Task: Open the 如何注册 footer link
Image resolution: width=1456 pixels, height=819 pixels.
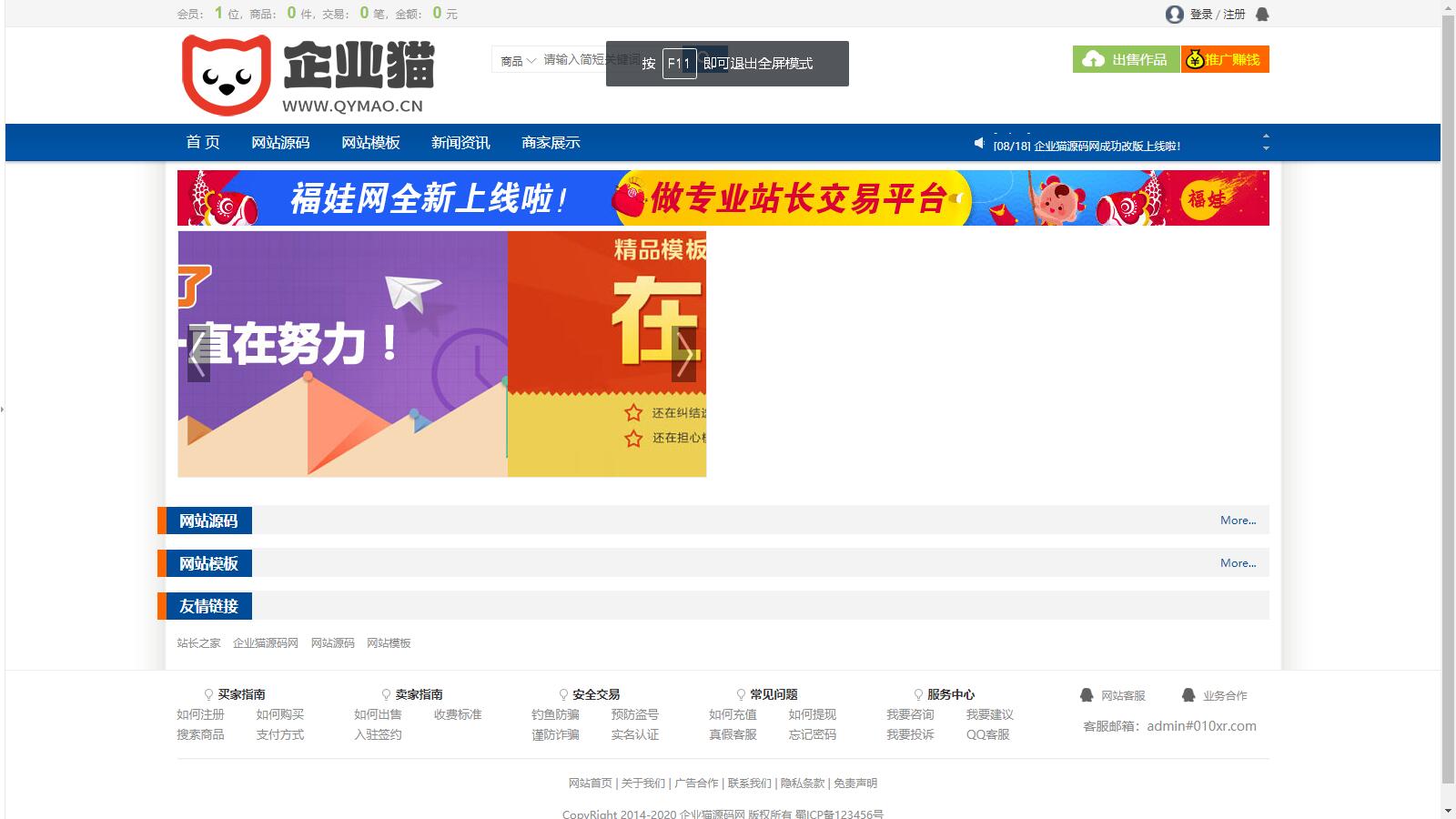Action: 200,714
